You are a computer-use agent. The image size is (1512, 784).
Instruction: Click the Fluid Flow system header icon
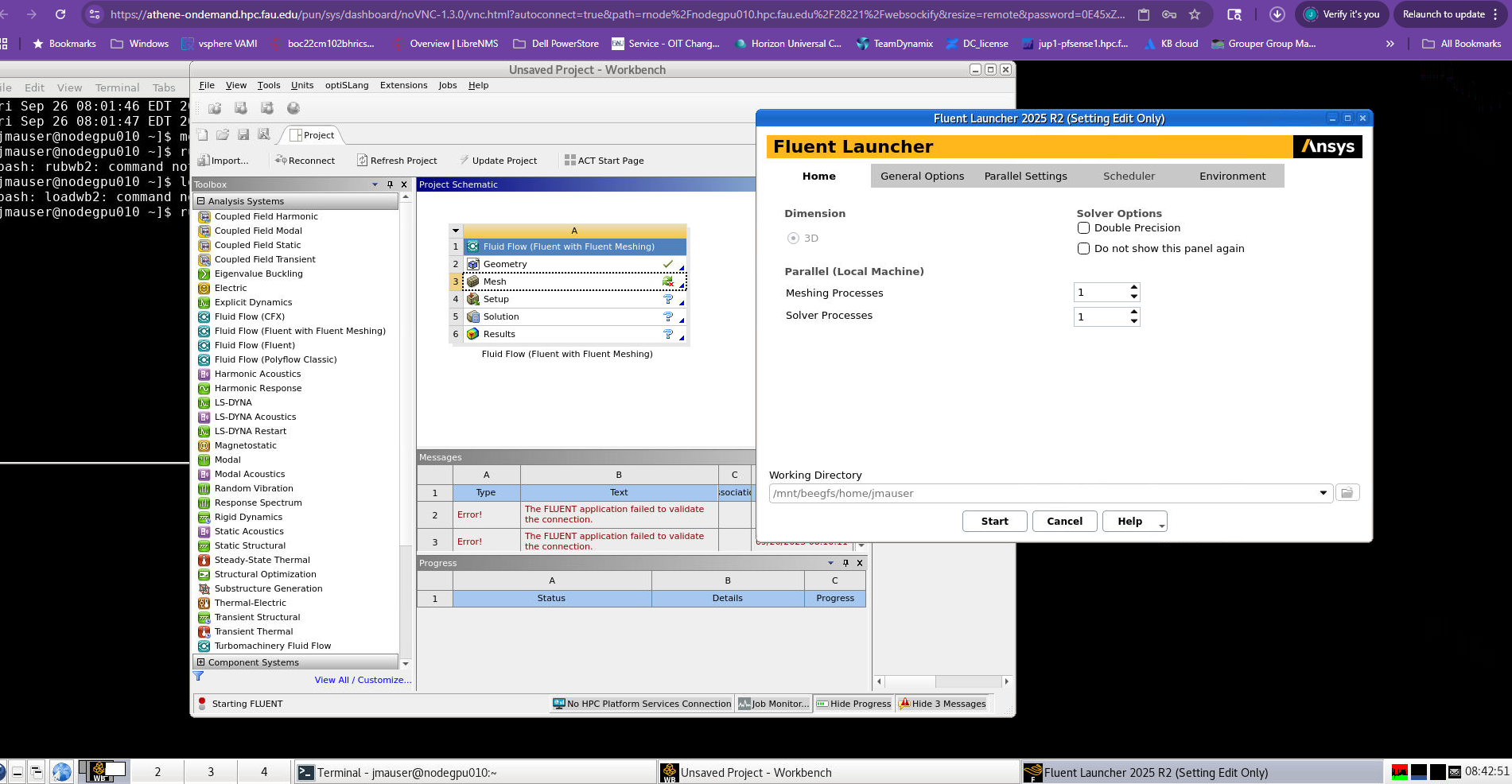473,246
